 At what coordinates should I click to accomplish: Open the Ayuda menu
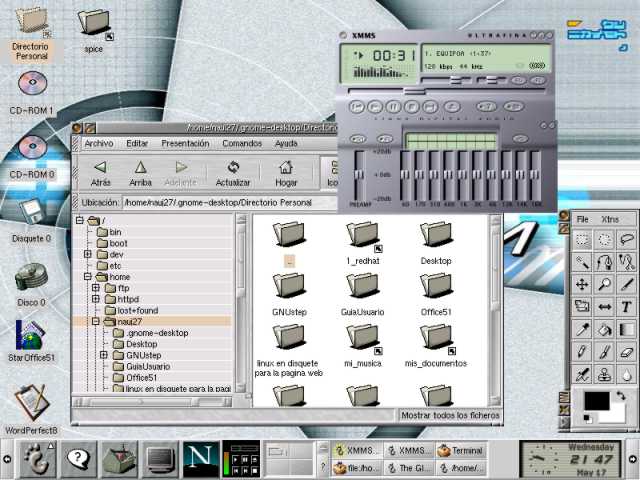click(286, 144)
